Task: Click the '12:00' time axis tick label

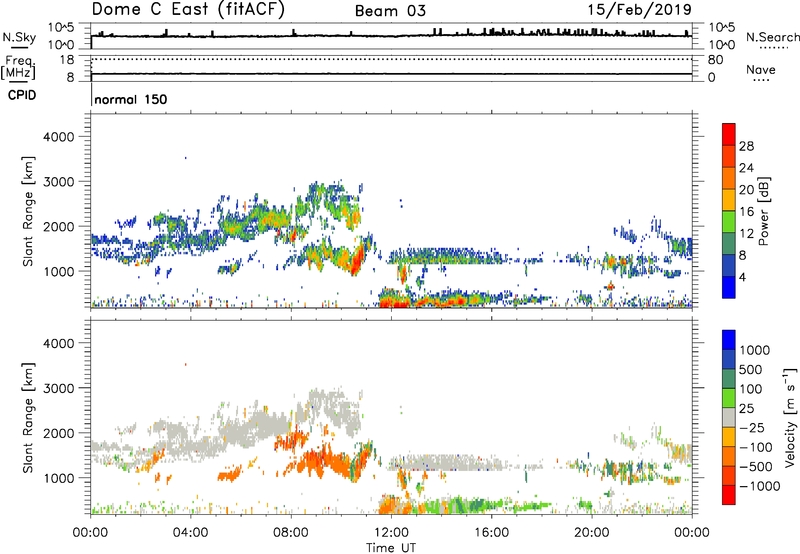Action: click(391, 533)
